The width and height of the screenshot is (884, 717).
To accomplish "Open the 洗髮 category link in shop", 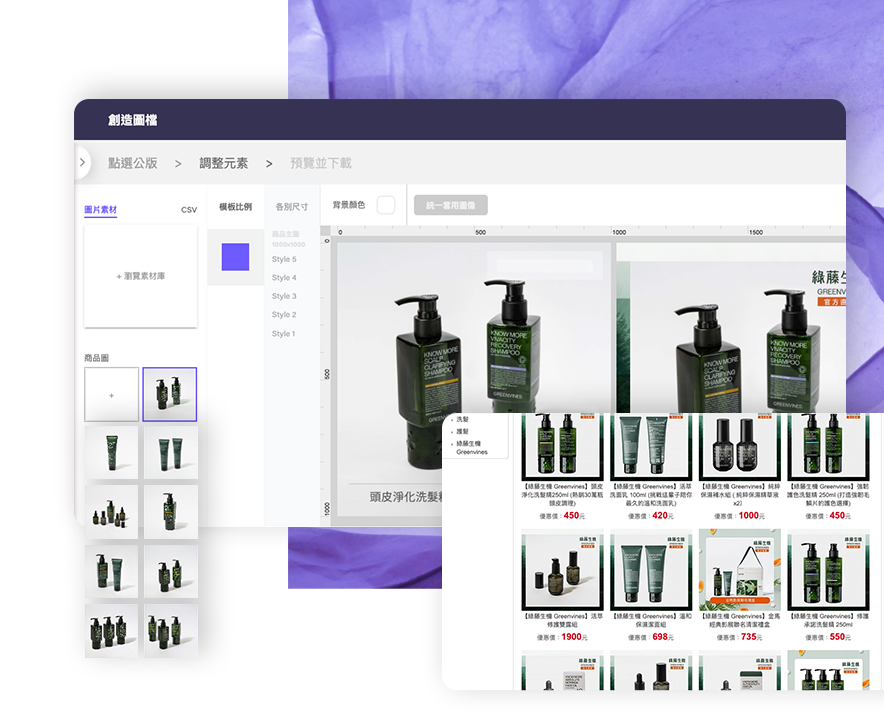I will pyautogui.click(x=462, y=419).
